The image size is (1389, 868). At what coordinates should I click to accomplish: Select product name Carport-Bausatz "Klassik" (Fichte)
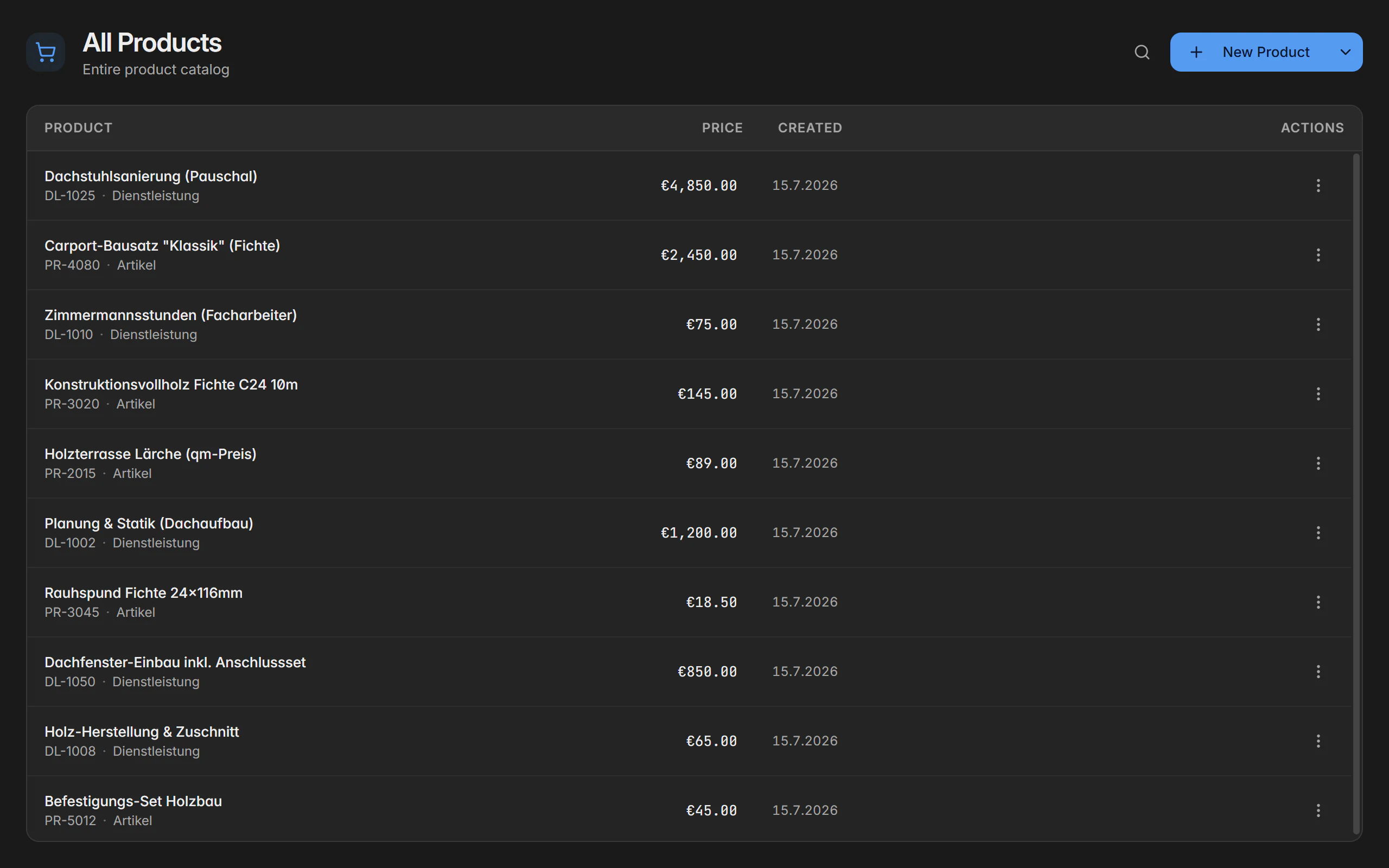tap(162, 246)
